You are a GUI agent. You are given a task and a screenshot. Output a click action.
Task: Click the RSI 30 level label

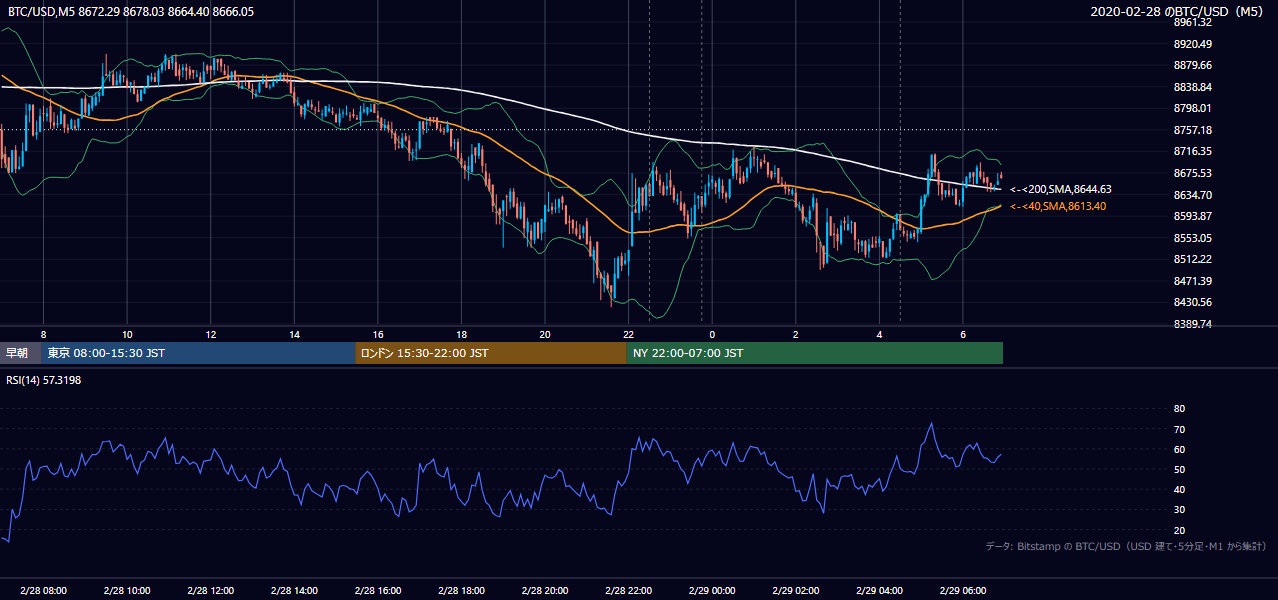pos(1179,510)
